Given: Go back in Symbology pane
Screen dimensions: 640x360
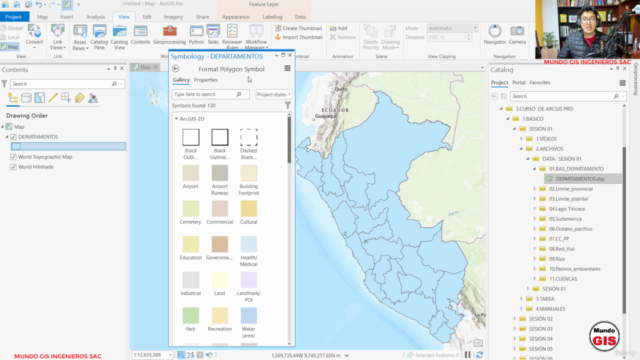Looking at the screenshot, I should click(x=176, y=69).
